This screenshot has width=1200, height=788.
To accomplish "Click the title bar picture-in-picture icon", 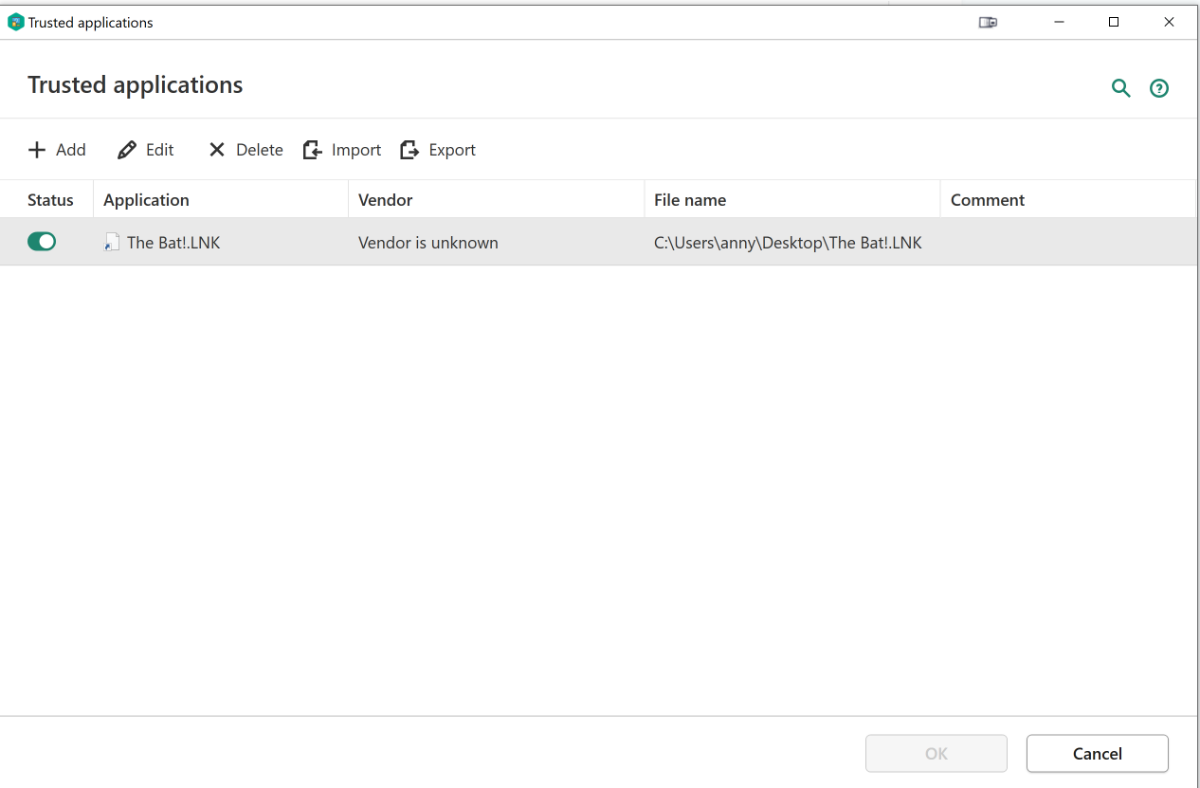I will click(988, 22).
